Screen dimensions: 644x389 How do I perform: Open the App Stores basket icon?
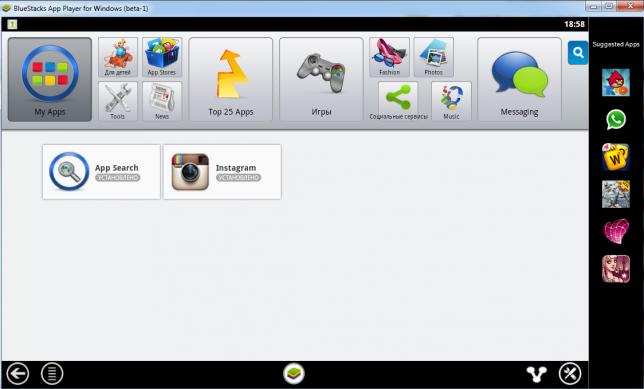coord(162,57)
